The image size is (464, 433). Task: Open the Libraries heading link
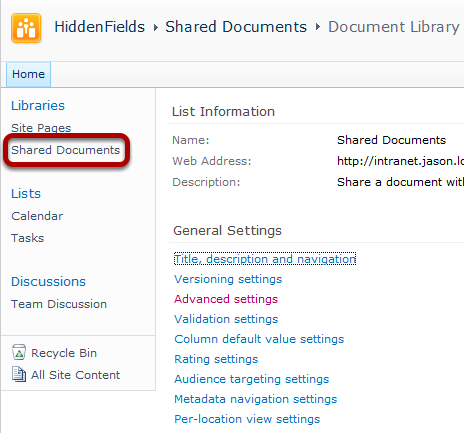(38, 105)
